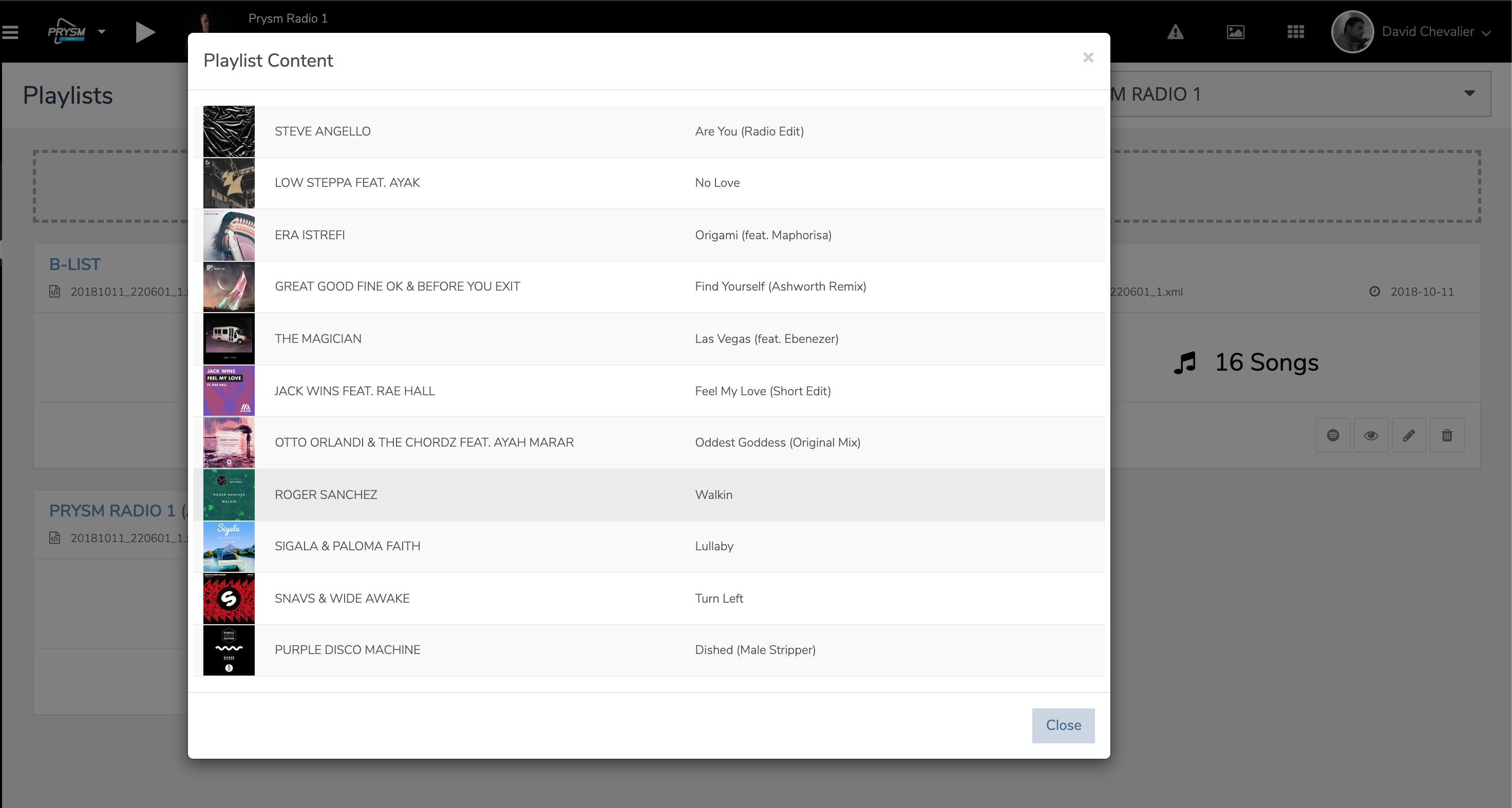Image resolution: width=1512 pixels, height=808 pixels.
Task: Click the song title Turn Left
Action: (x=719, y=599)
